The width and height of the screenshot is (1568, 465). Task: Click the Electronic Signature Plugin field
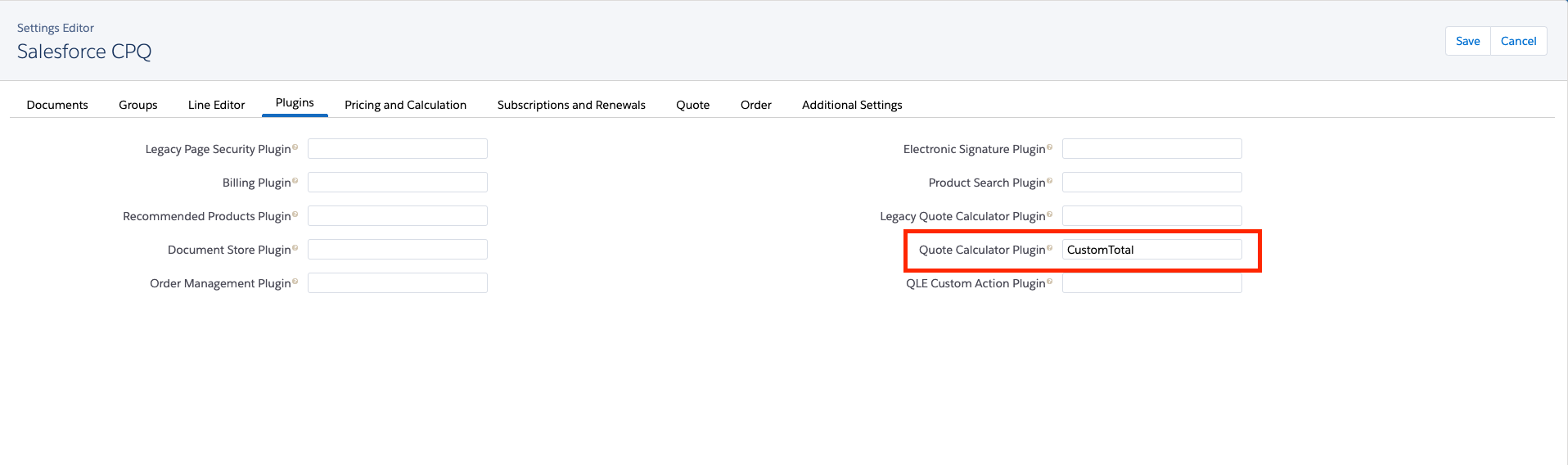1152,149
